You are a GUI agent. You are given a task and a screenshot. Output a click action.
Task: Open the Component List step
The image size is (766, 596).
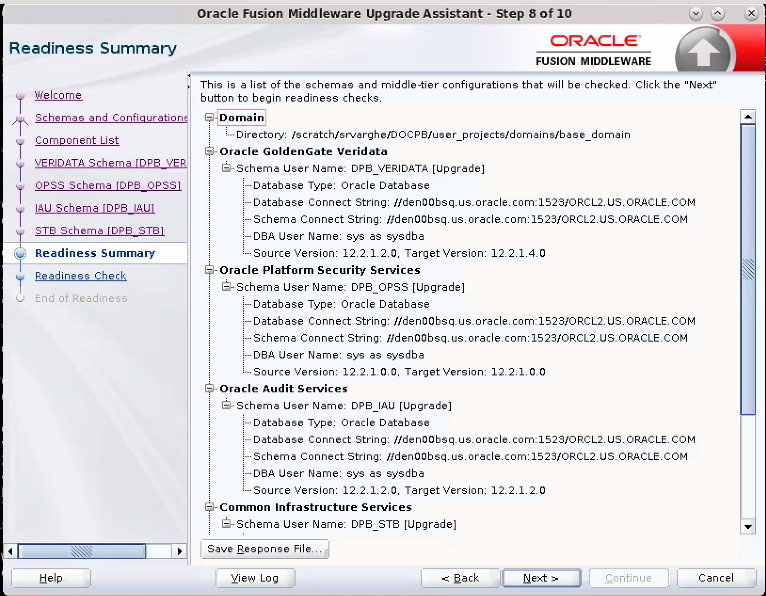pos(77,140)
